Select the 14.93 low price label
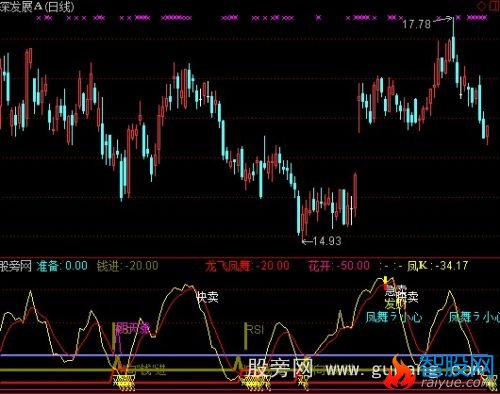500x394 pixels. point(327,241)
